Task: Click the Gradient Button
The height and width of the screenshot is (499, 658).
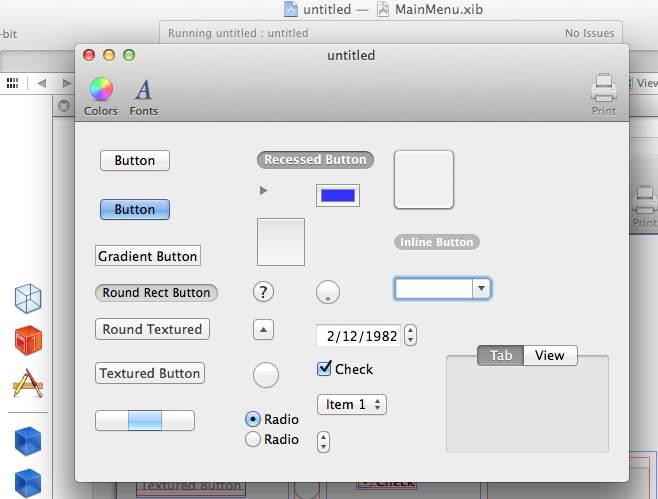Action: [x=147, y=256]
